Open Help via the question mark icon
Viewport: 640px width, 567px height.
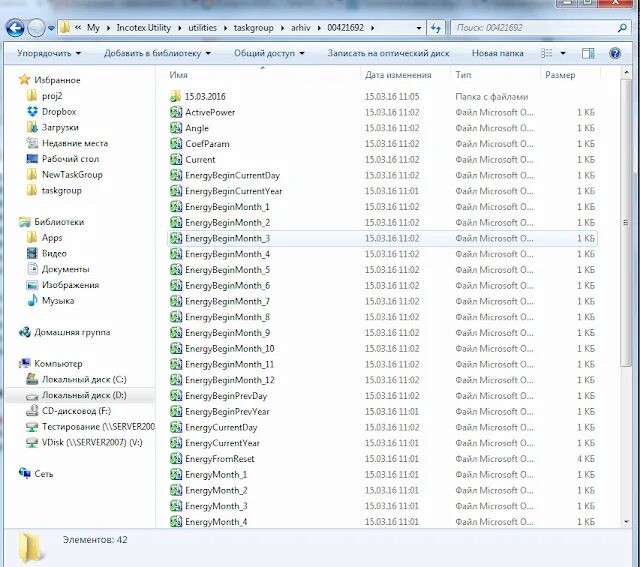tap(615, 53)
